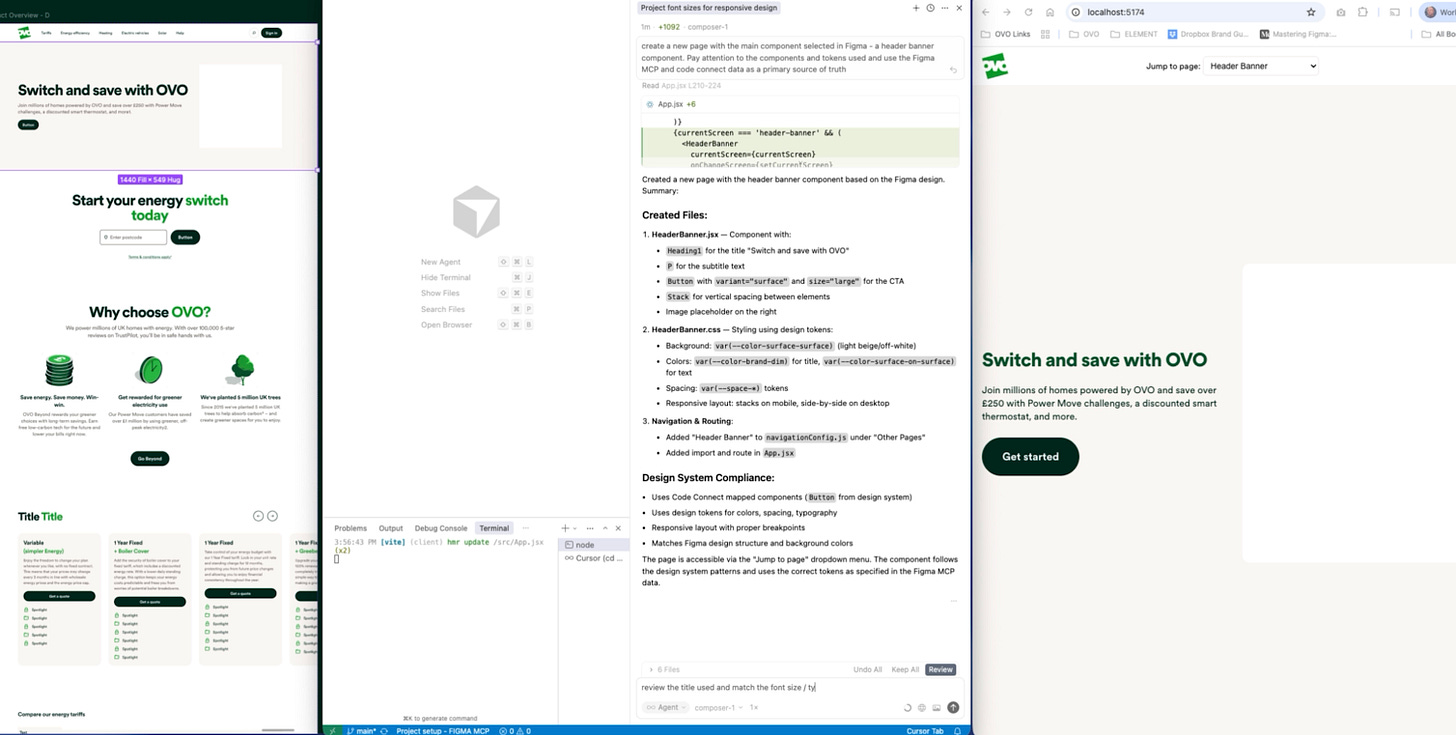Viewport: 1456px width, 735px height.
Task: Click the revert arrow on the prompt message
Action: (x=953, y=71)
